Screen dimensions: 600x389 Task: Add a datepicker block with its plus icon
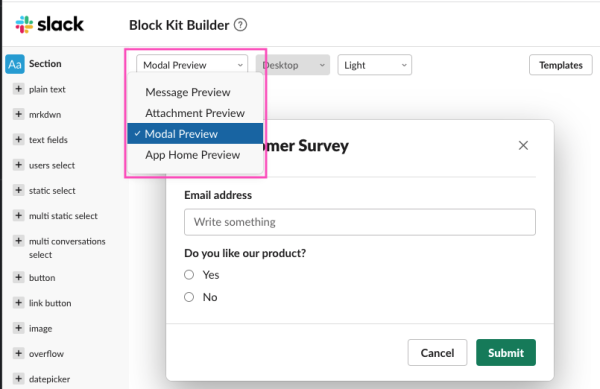18,379
